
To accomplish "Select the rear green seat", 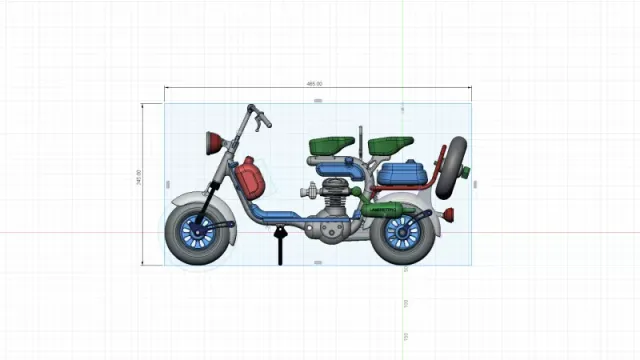I will click(x=390, y=145).
